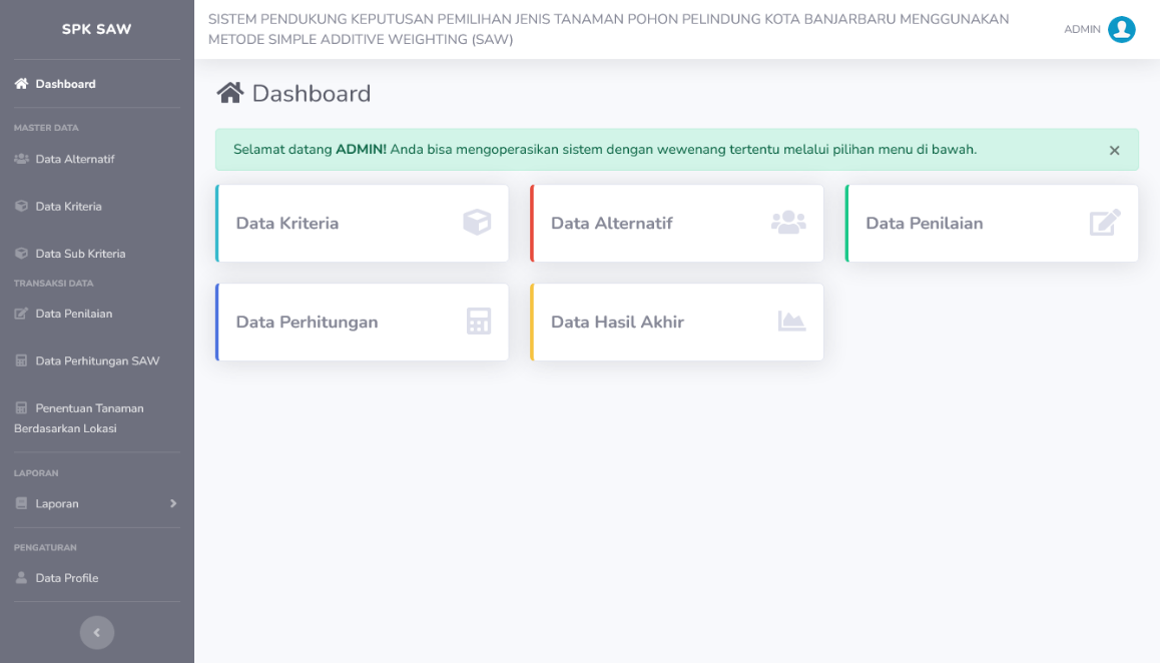This screenshot has width=1164, height=666.
Task: Dismiss the welcome alert with the X
Action: [x=1114, y=150]
